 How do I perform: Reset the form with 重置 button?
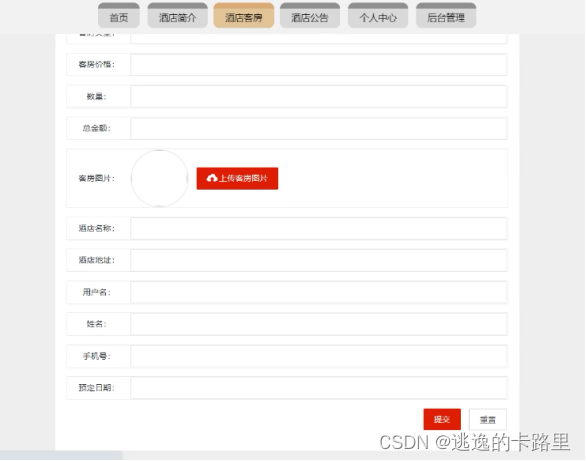[x=488, y=420]
